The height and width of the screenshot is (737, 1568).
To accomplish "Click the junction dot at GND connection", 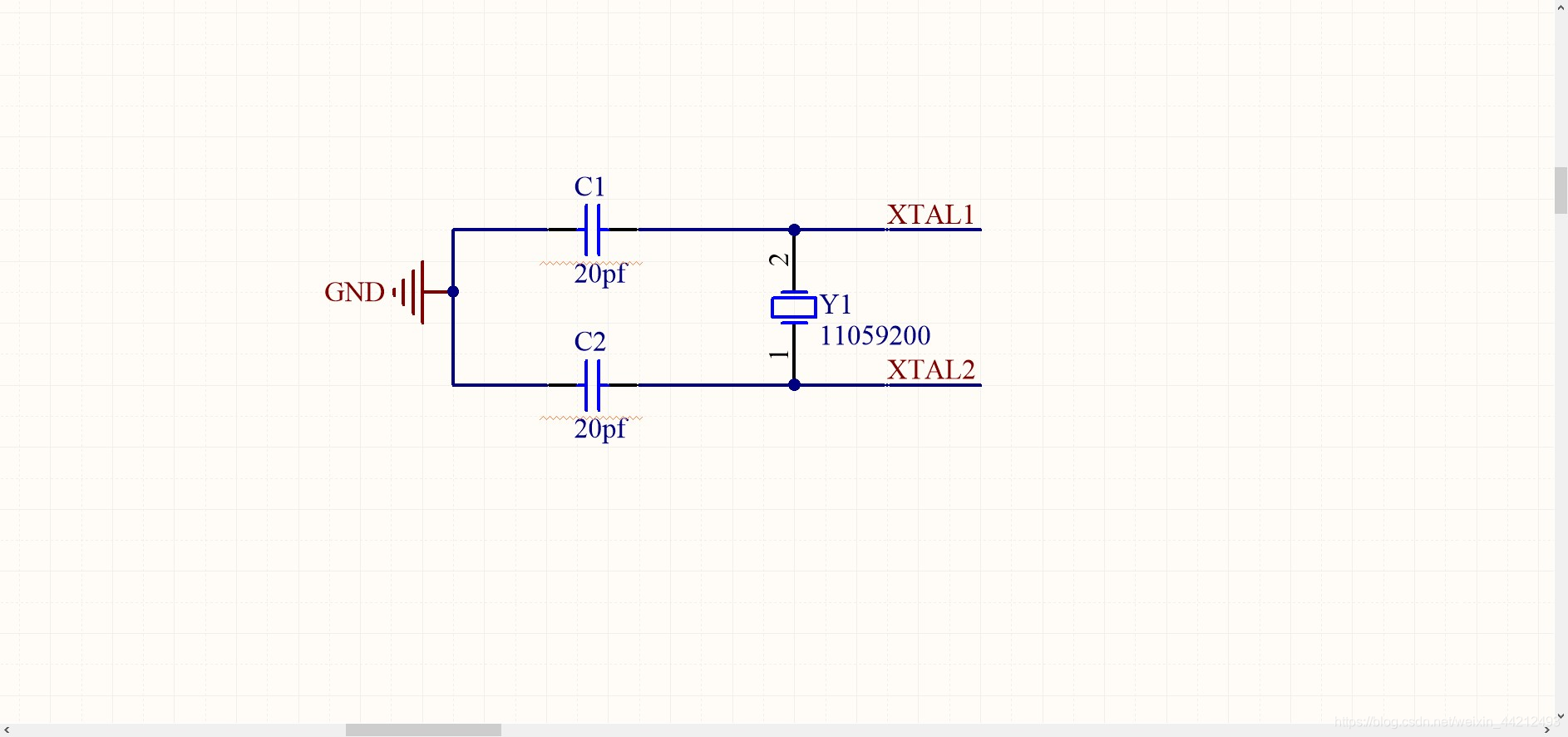I will point(453,291).
